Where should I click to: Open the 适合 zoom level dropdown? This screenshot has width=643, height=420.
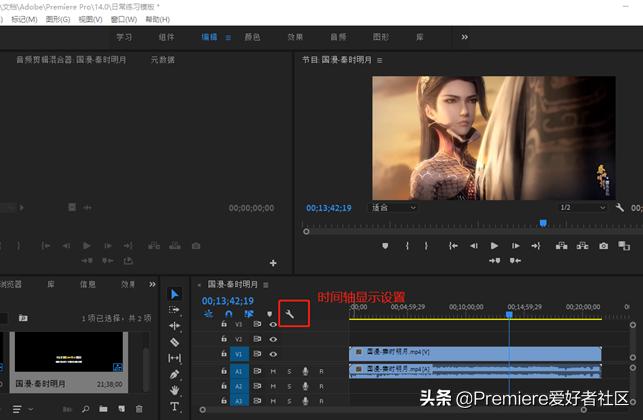pyautogui.click(x=393, y=208)
